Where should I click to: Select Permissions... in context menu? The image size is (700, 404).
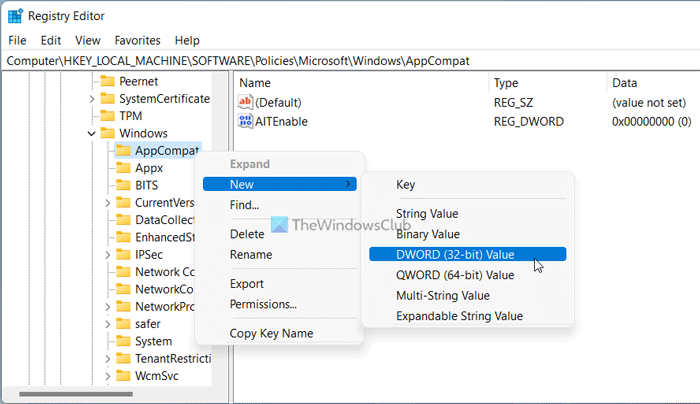click(263, 304)
